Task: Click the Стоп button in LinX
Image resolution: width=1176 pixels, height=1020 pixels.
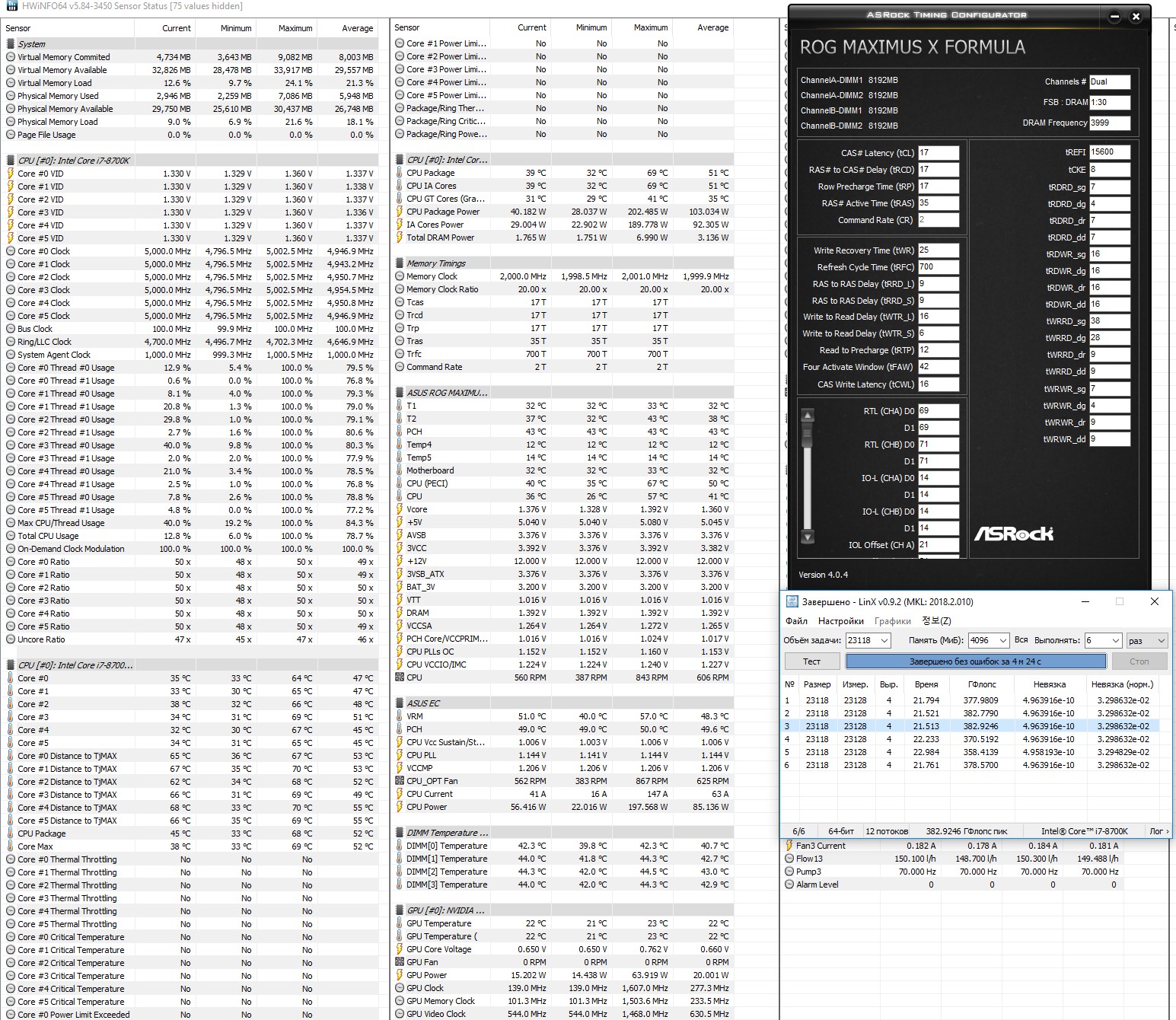Action: point(1139,661)
